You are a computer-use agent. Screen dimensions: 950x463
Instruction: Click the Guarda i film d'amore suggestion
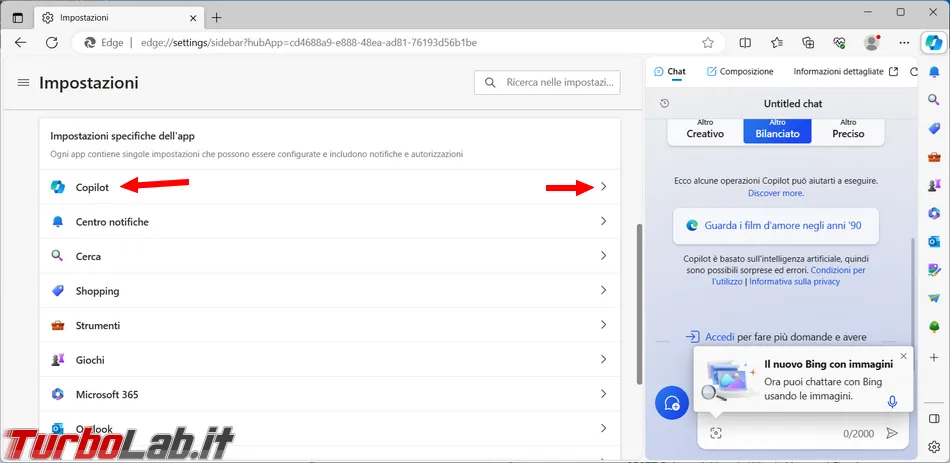[777, 225]
